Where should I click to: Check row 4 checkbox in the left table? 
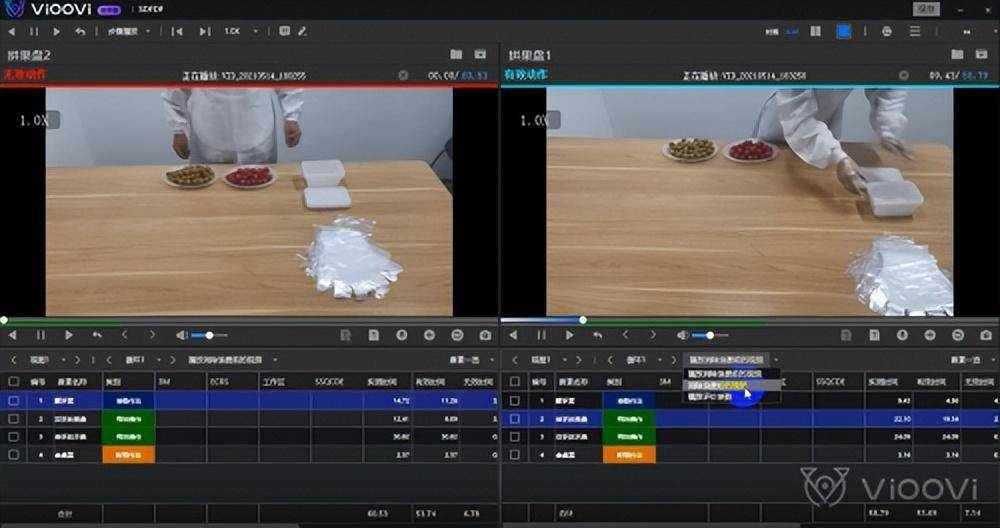(13, 455)
